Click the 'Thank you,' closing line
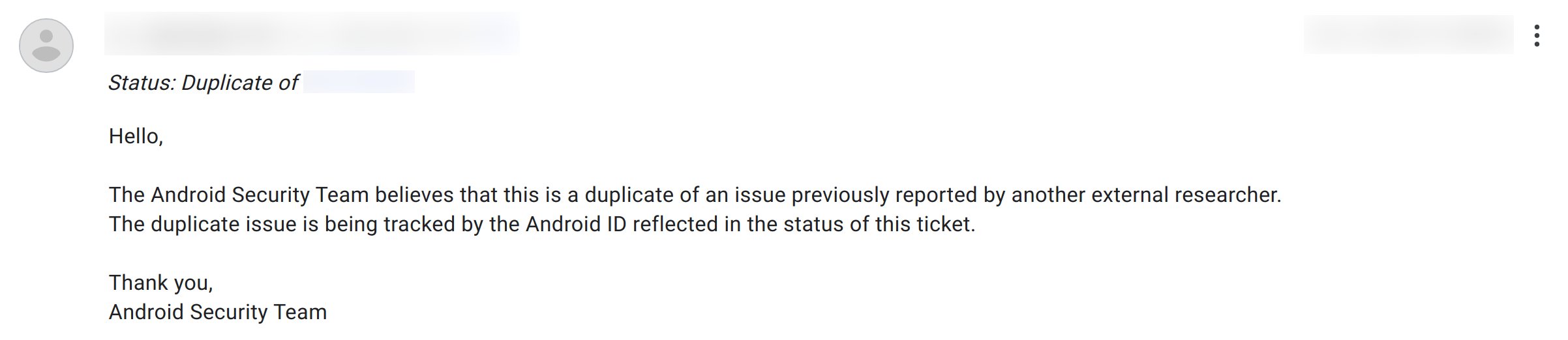This screenshot has height=340, width=1568. pos(160,283)
